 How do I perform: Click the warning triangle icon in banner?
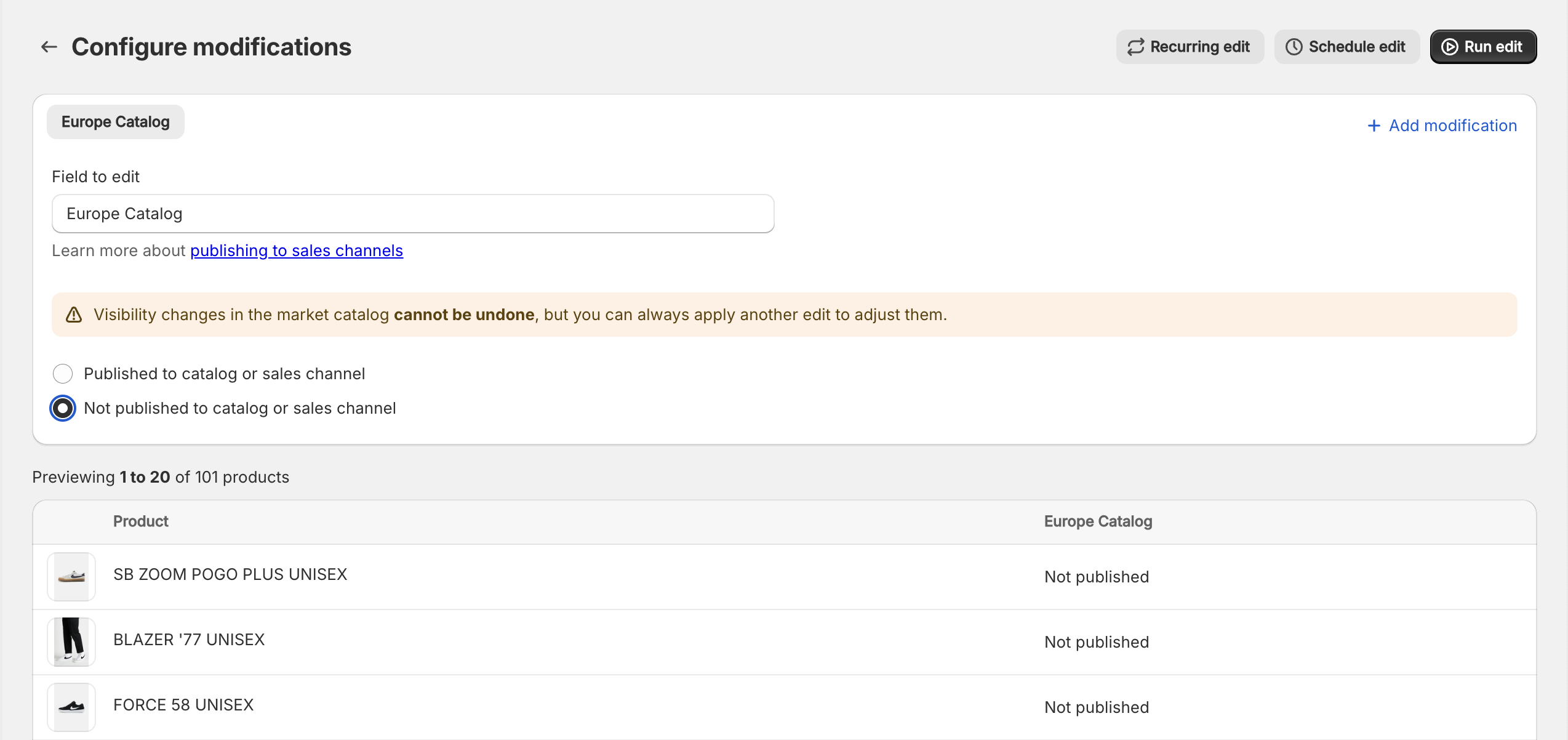74,315
